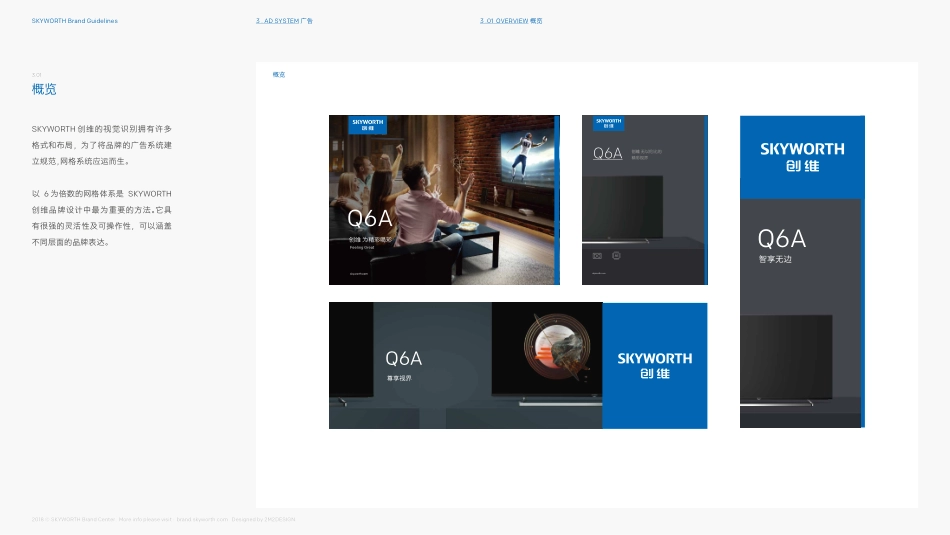Viewport: 950px width, 535px height.
Task: Click the camera icon in the square ad
Action: pyautogui.click(x=598, y=256)
